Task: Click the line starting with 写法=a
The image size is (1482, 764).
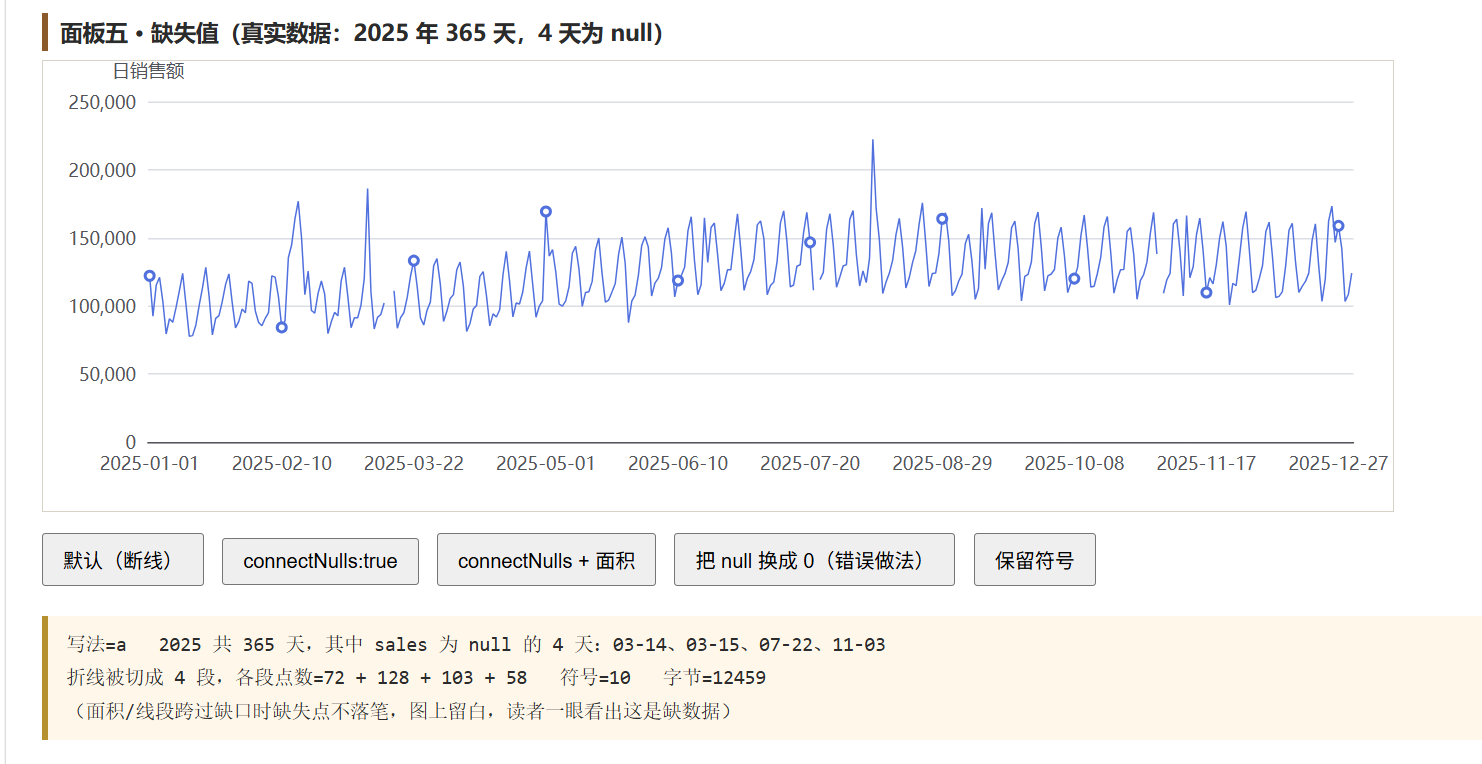Action: (476, 645)
